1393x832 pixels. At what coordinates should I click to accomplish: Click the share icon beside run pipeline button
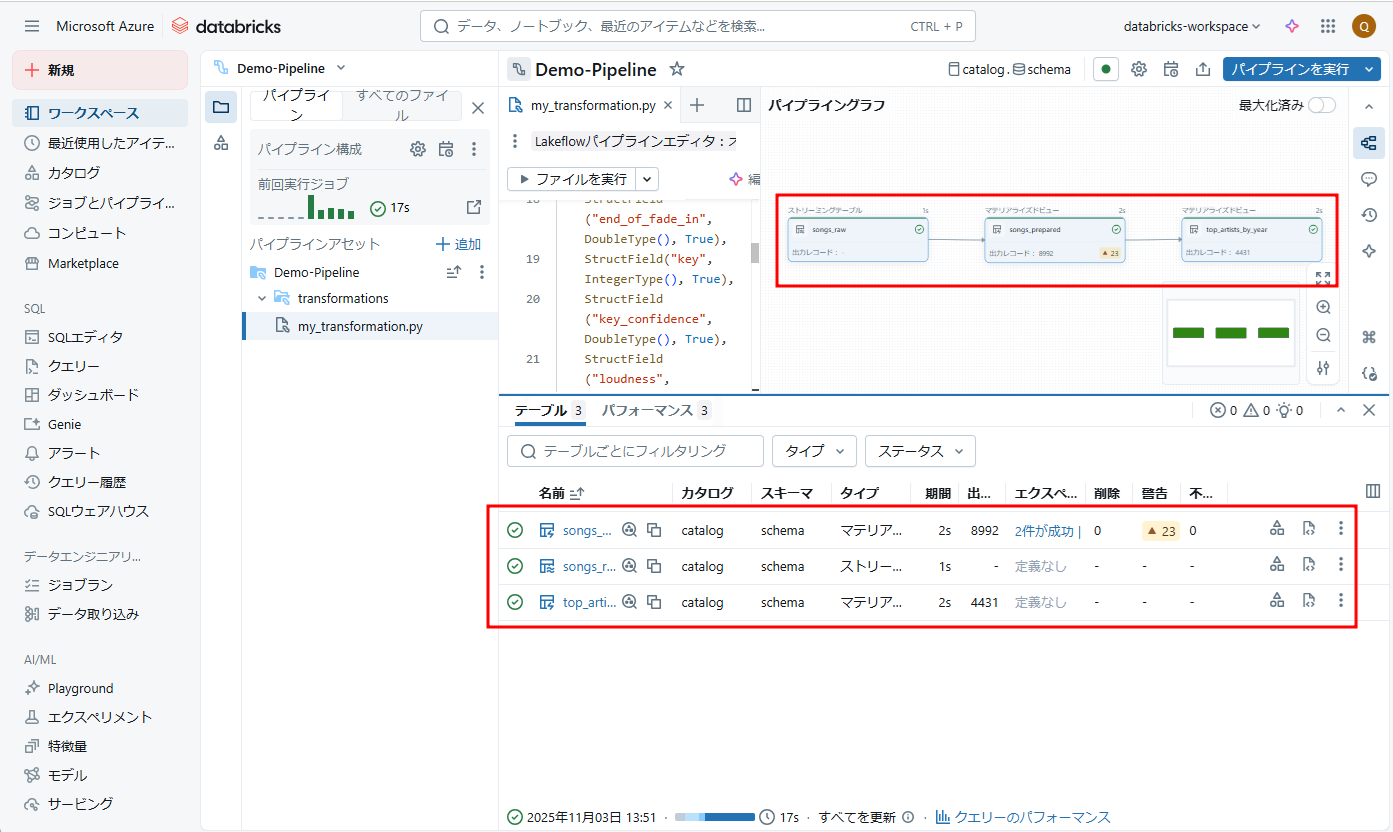(1203, 69)
